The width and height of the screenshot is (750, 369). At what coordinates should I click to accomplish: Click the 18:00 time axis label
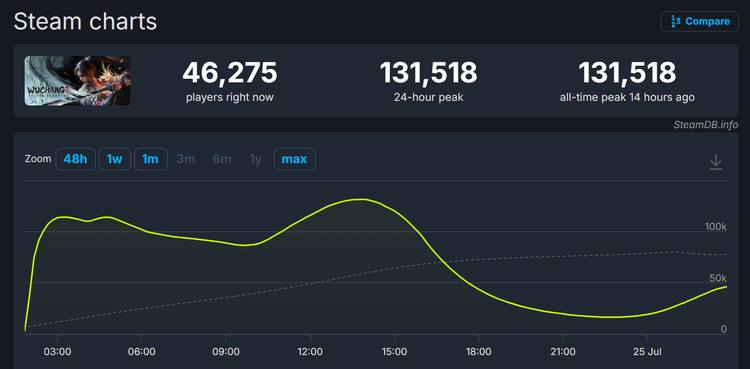point(478,352)
